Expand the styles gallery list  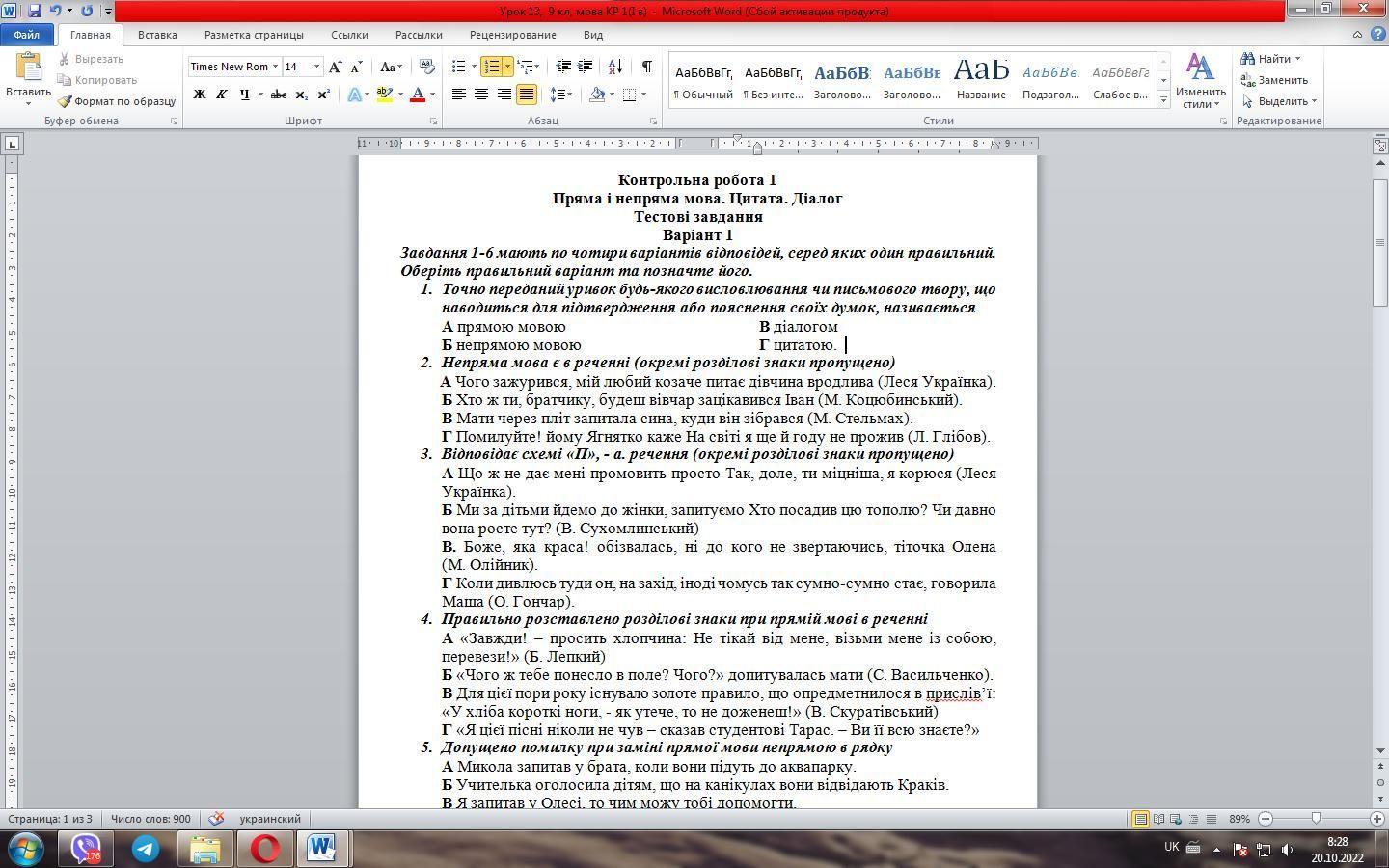[x=1163, y=100]
